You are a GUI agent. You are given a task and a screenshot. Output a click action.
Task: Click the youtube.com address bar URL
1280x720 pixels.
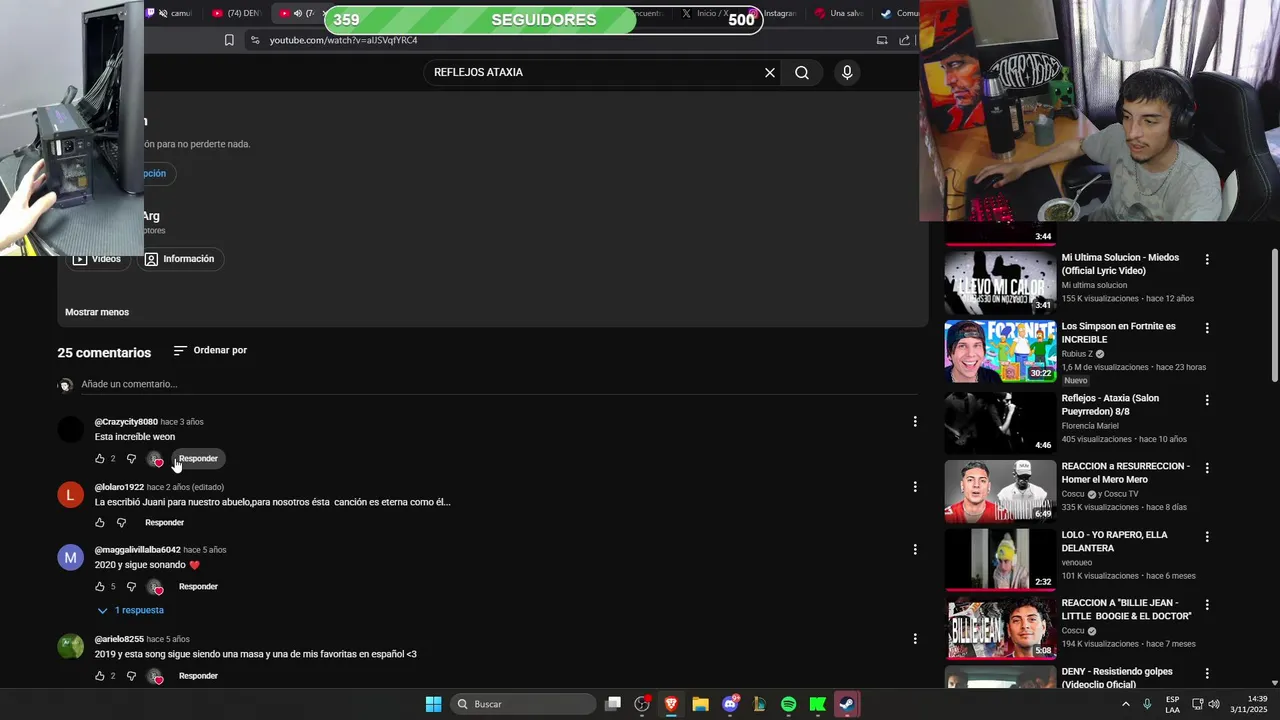coord(343,40)
